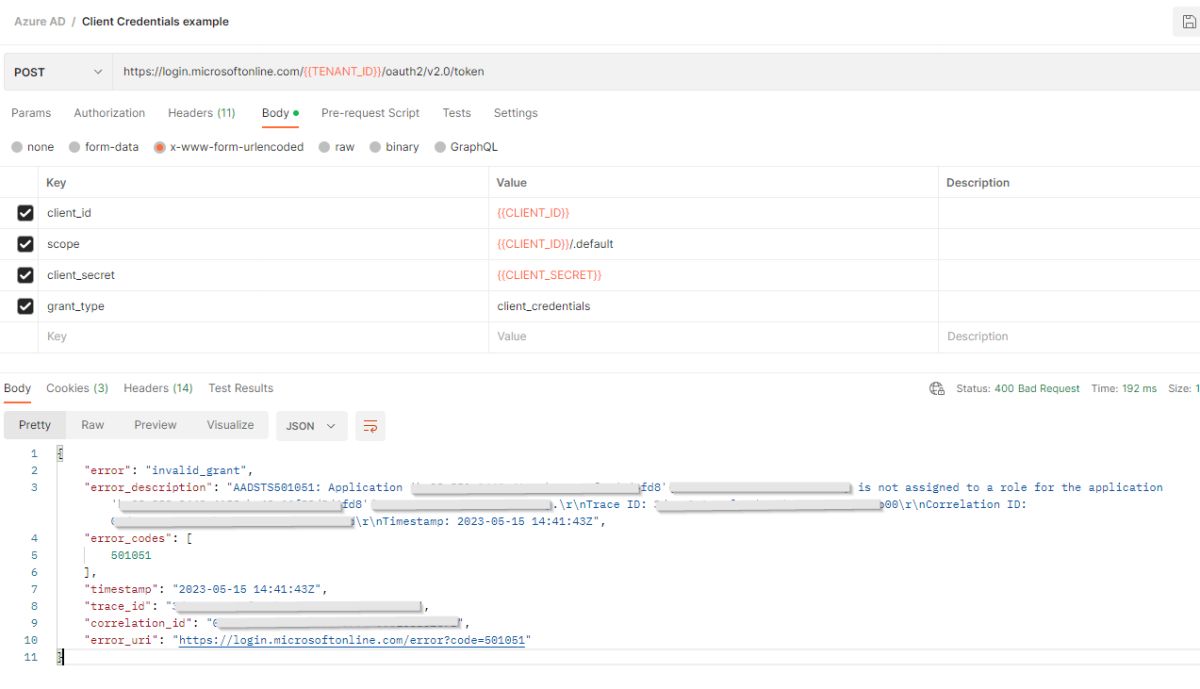Click the empty Key placeholder field
The height and width of the screenshot is (689, 1200).
(265, 337)
